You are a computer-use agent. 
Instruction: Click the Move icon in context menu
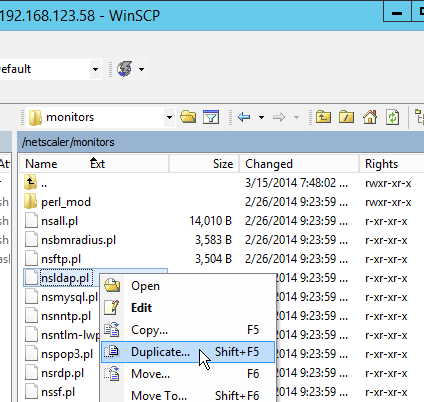pyautogui.click(x=112, y=374)
